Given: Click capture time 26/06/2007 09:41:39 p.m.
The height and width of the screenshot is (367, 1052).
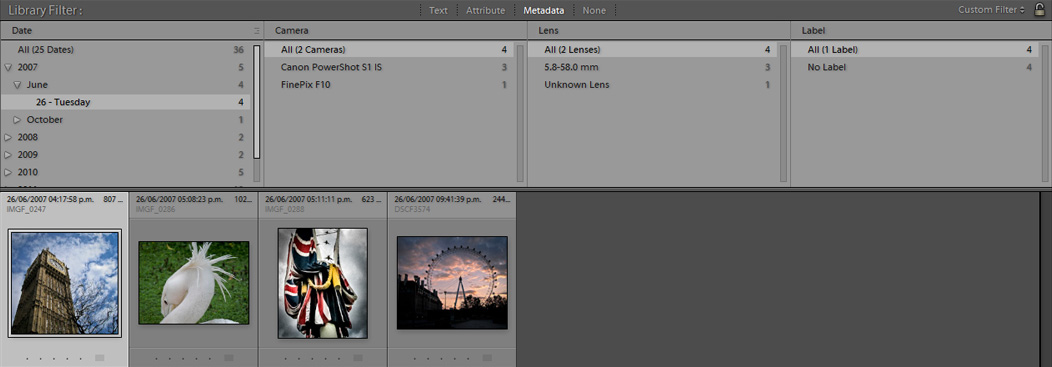Looking at the screenshot, I should [439, 199].
